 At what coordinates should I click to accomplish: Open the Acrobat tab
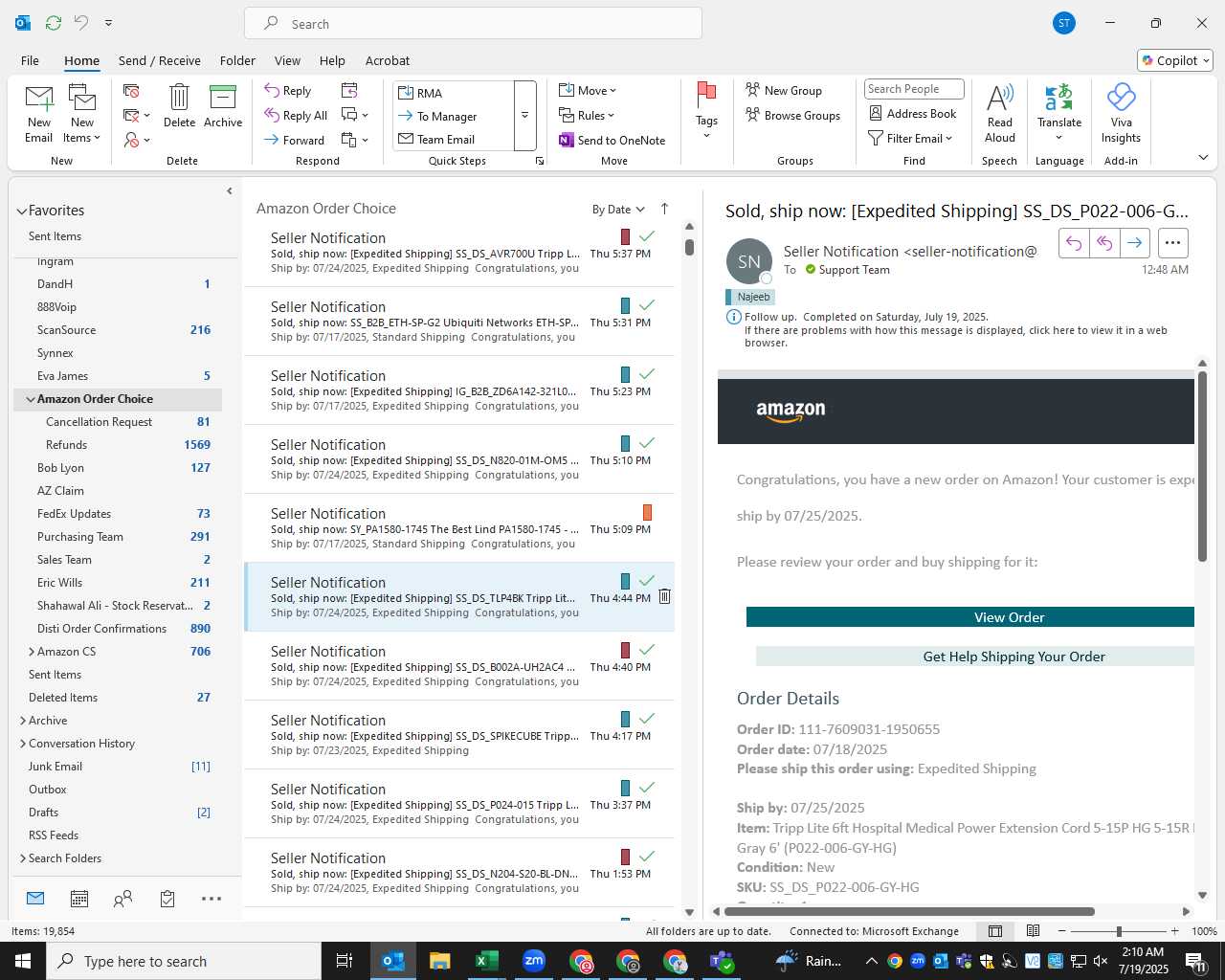click(x=388, y=60)
